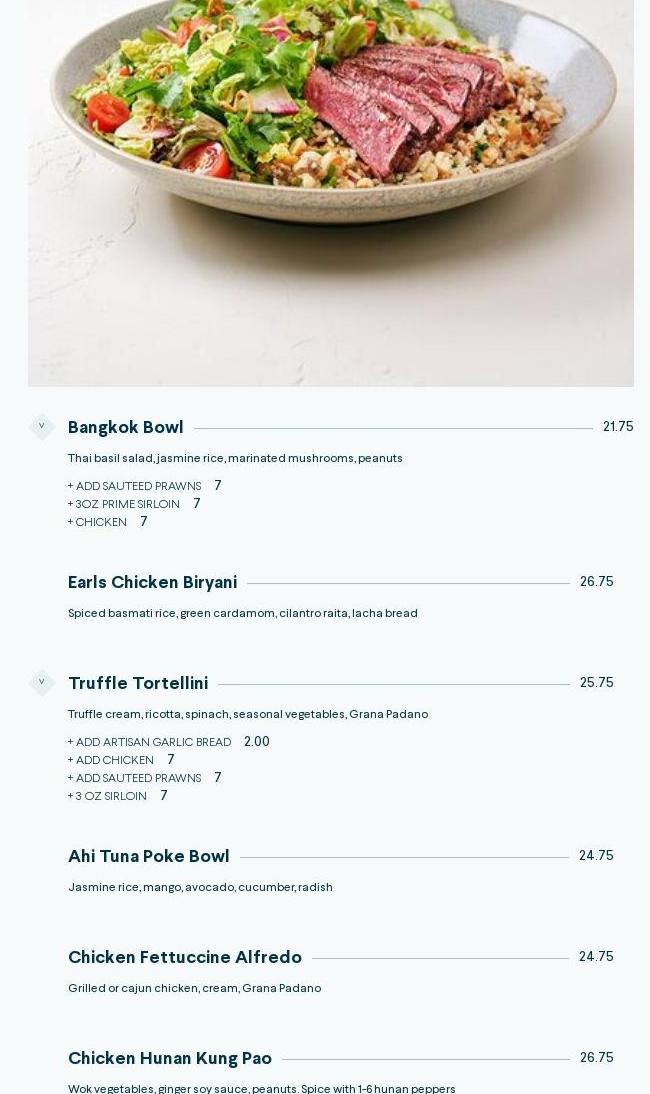This screenshot has width=650, height=1094.
Task: Click the Bangkok Bowl price 21.75
Action: pyautogui.click(x=618, y=427)
